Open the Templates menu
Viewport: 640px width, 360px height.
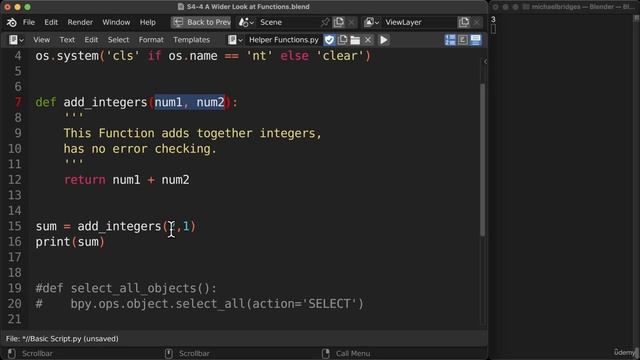pyautogui.click(x=191, y=40)
